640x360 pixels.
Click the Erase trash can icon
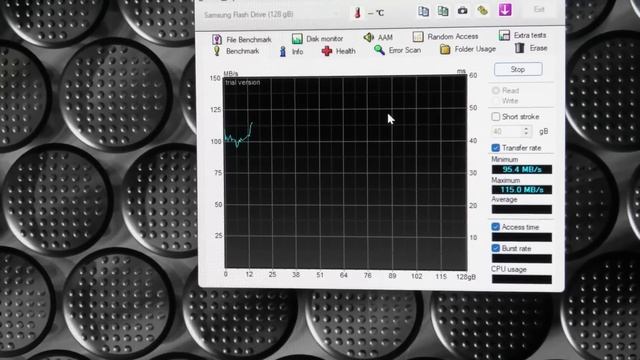[x=519, y=48]
